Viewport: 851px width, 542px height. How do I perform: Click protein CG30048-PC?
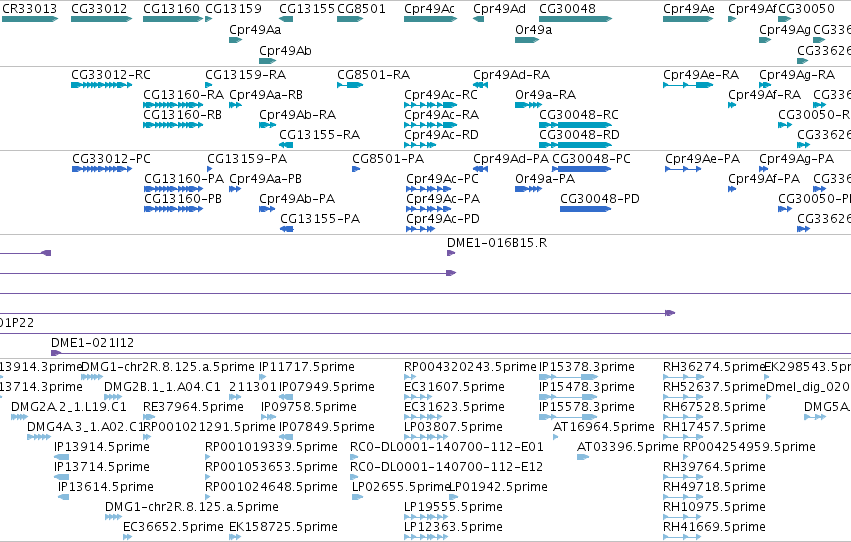[592, 159]
